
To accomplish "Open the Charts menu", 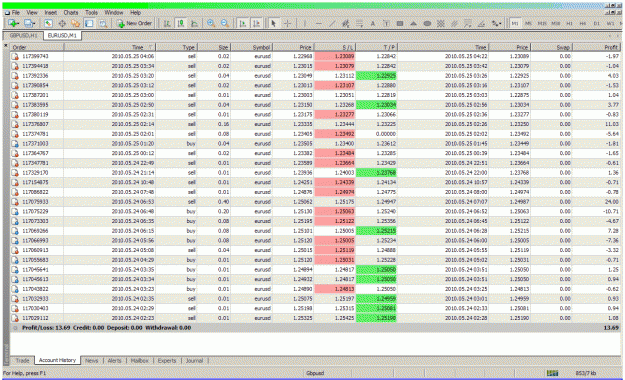I will [71, 13].
